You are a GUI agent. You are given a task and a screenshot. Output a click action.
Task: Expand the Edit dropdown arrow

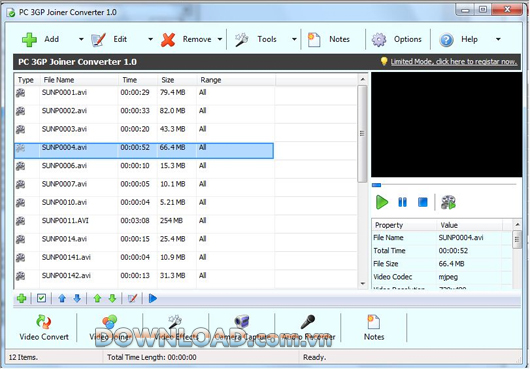click(x=150, y=39)
